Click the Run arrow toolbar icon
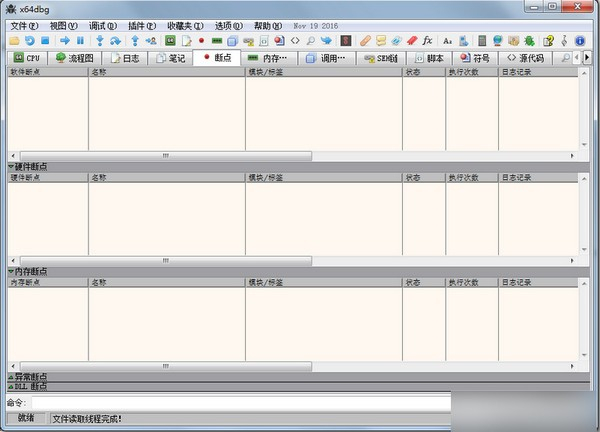600x432 pixels. point(65,41)
